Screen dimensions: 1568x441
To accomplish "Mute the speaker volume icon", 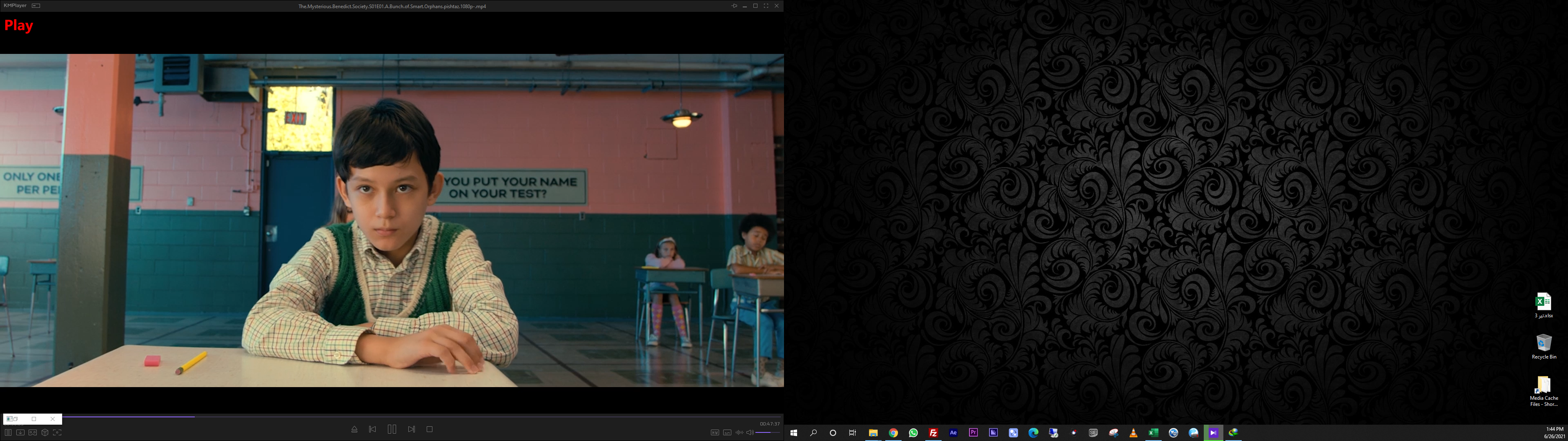I will click(x=750, y=432).
